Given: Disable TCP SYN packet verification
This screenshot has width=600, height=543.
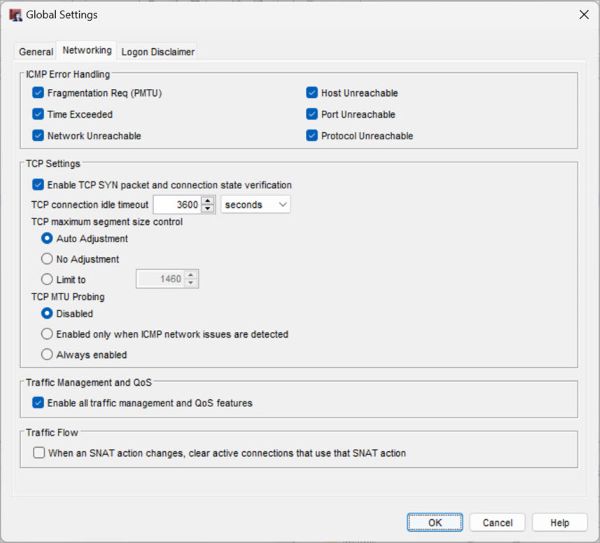Looking at the screenshot, I should pyautogui.click(x=39, y=184).
